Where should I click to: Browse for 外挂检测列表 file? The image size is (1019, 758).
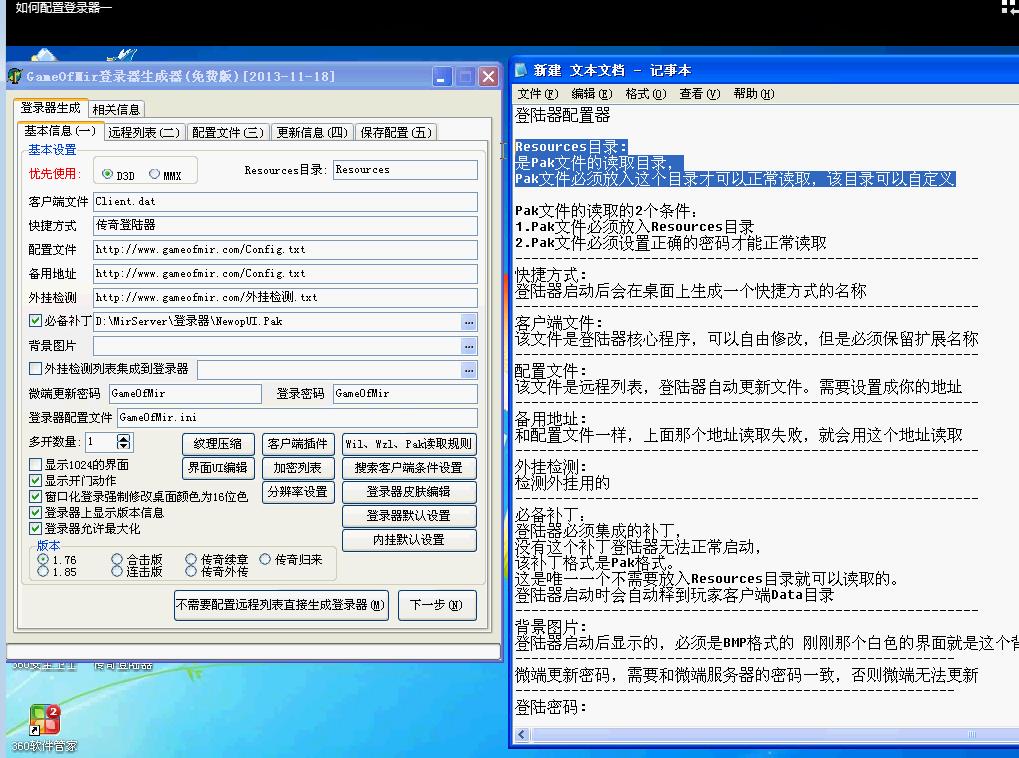point(469,370)
